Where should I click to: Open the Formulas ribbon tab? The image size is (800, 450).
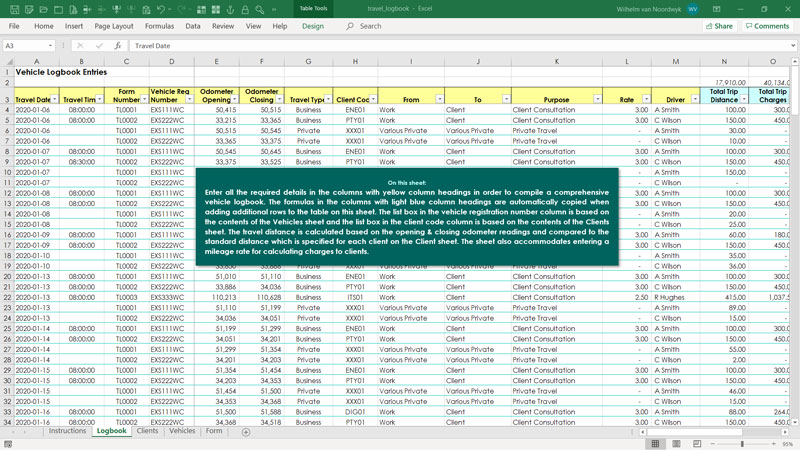click(159, 26)
